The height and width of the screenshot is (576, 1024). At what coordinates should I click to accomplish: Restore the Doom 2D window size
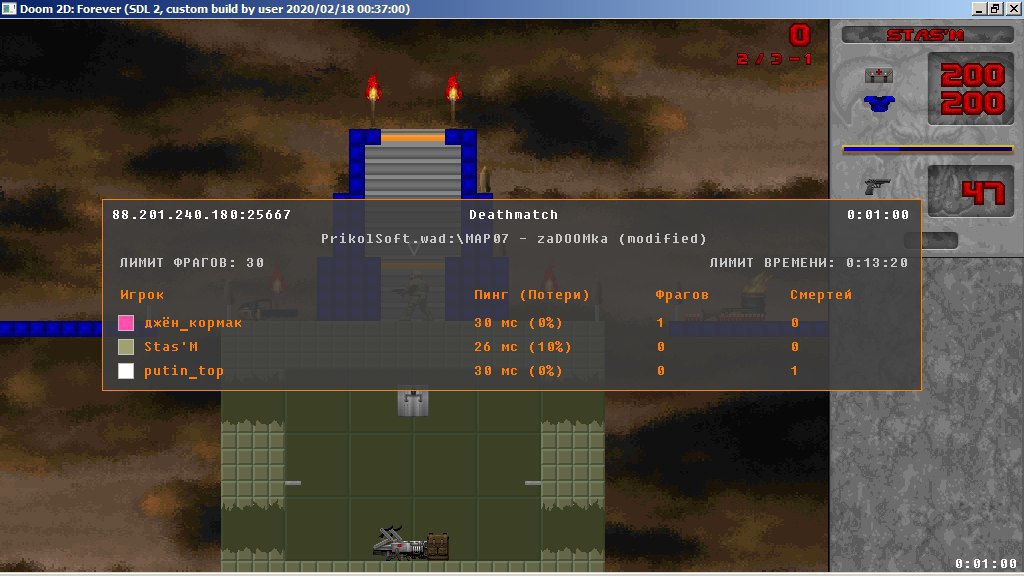(x=995, y=8)
